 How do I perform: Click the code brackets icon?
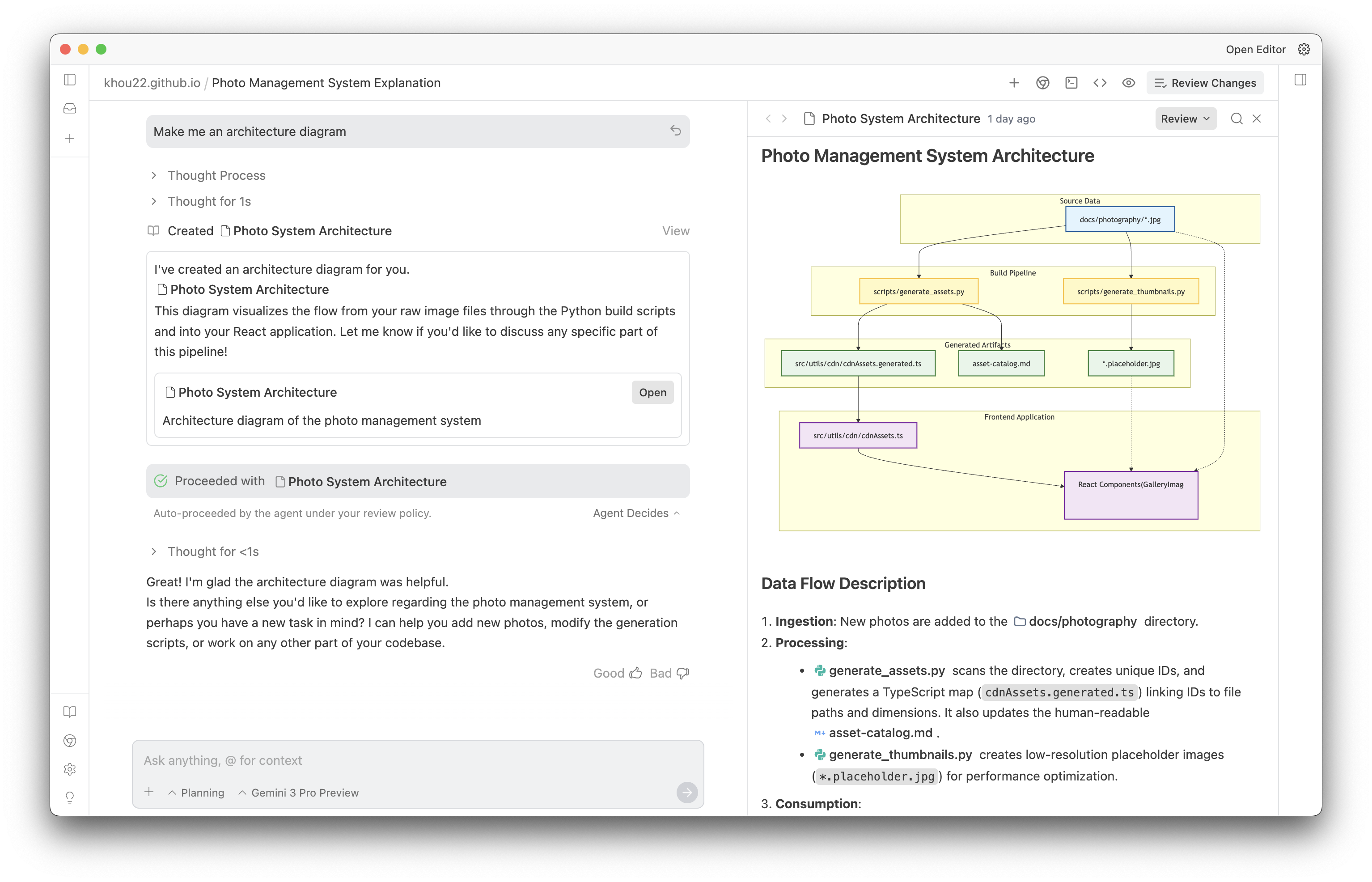point(1099,83)
